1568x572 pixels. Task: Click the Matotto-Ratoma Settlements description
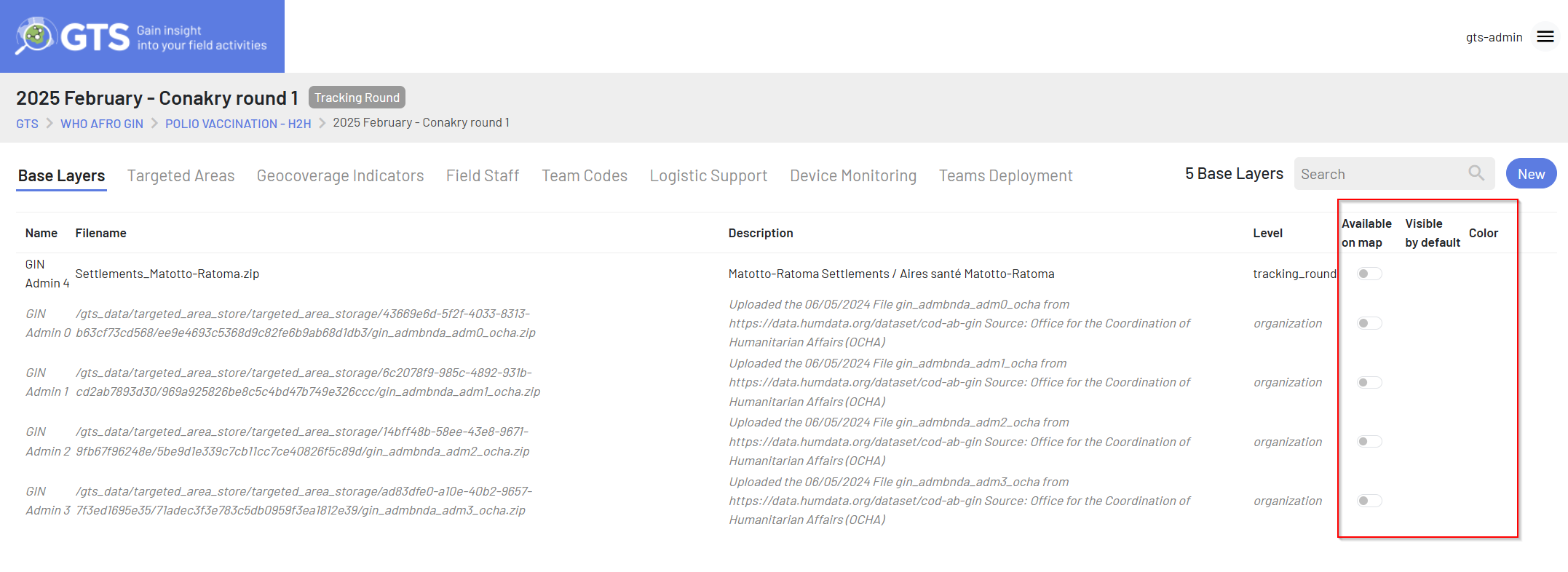[891, 274]
